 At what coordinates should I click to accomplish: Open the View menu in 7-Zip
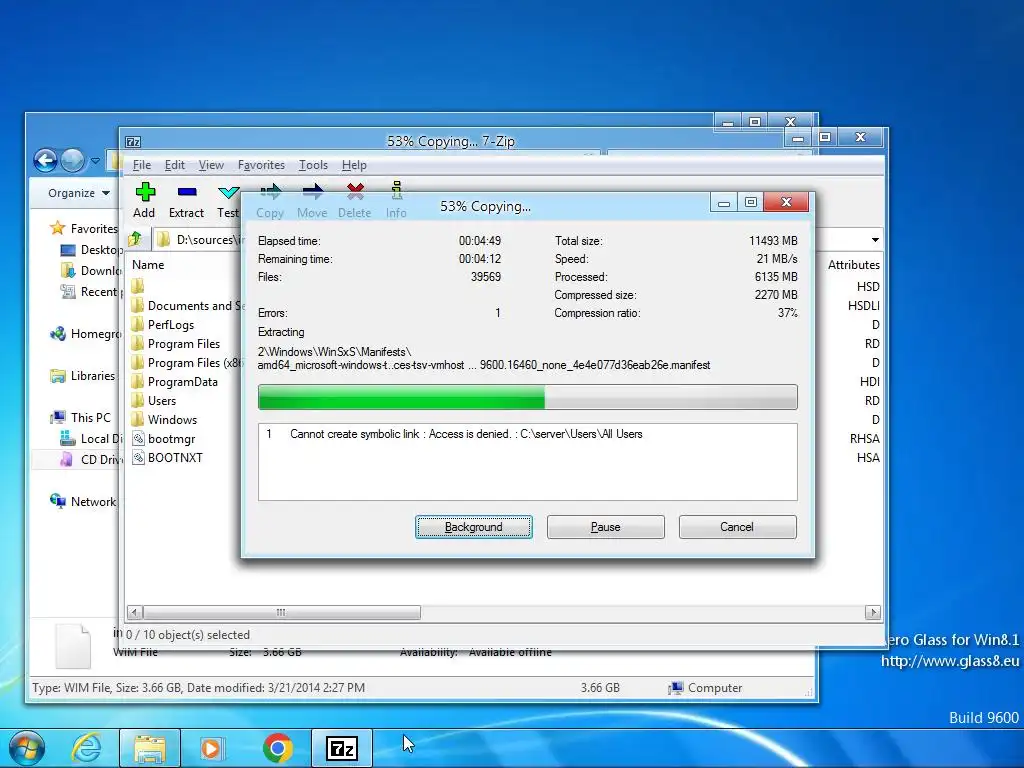click(x=211, y=165)
